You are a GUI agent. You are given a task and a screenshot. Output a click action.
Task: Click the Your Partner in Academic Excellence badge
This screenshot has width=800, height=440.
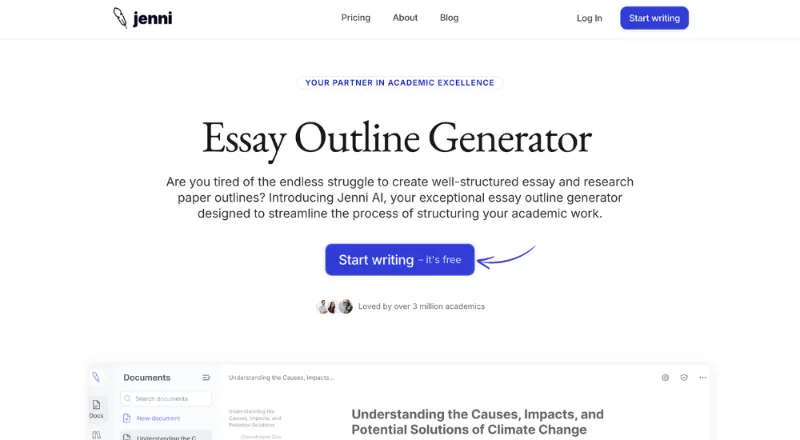tap(399, 83)
